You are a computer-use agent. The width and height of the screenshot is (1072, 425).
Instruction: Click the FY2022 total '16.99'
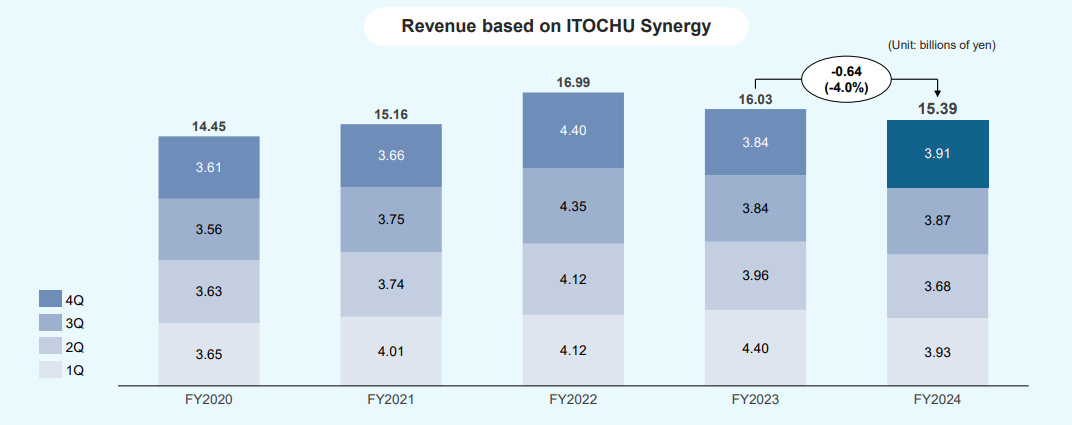pyautogui.click(x=573, y=83)
